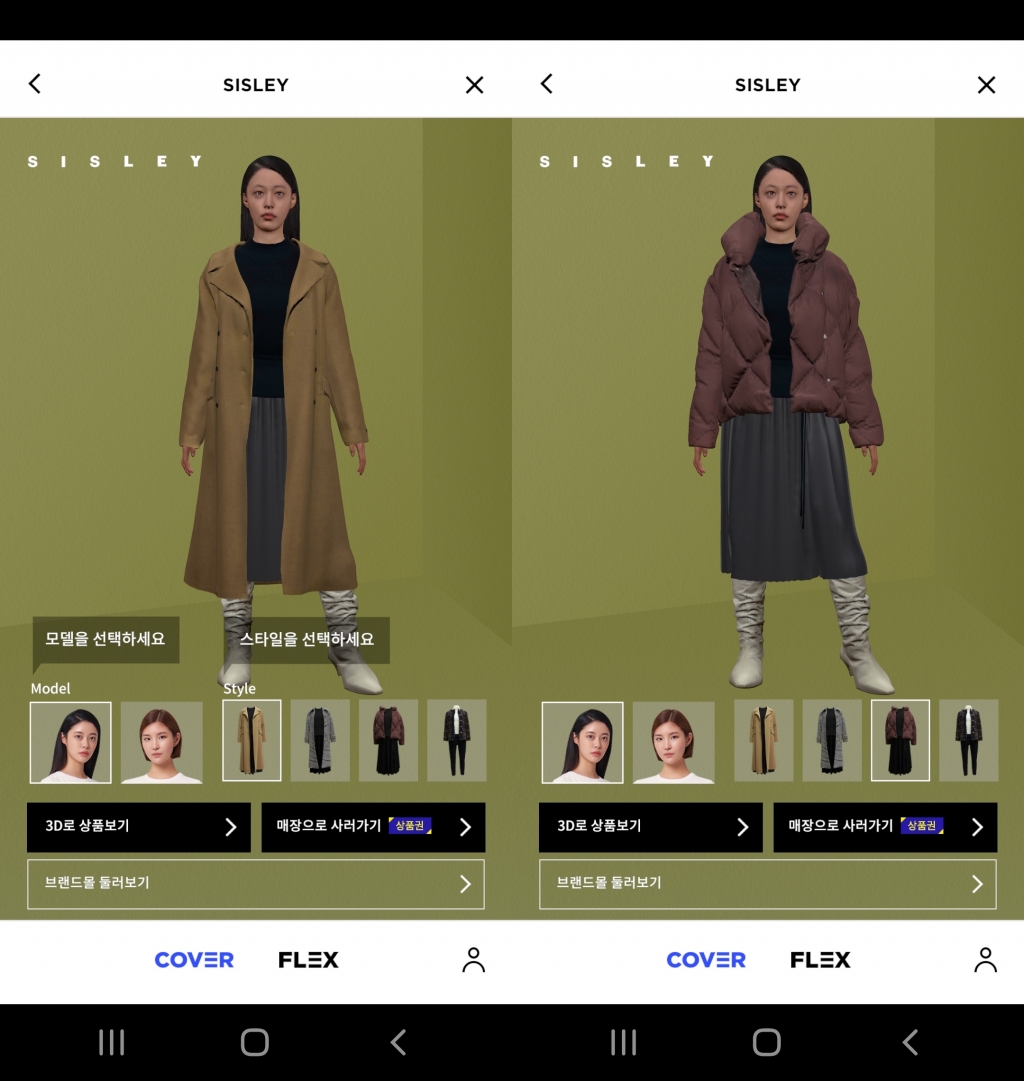Tap 매장으로 사러가기 arrow on right screen
Screen dimensions: 1024x1081
point(976,827)
